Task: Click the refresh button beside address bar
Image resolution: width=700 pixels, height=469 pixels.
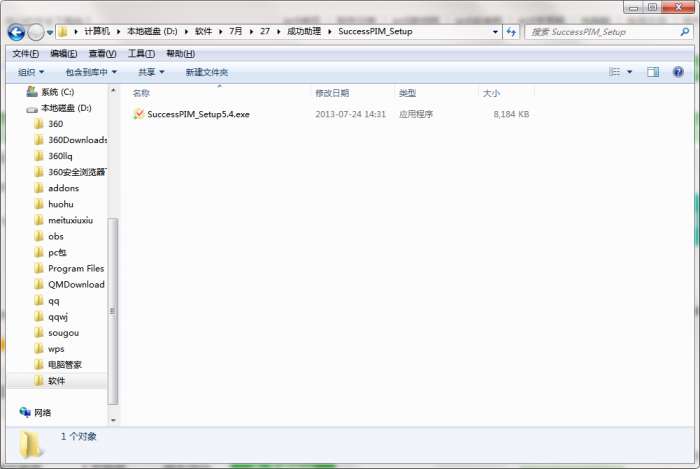Action: click(x=511, y=32)
